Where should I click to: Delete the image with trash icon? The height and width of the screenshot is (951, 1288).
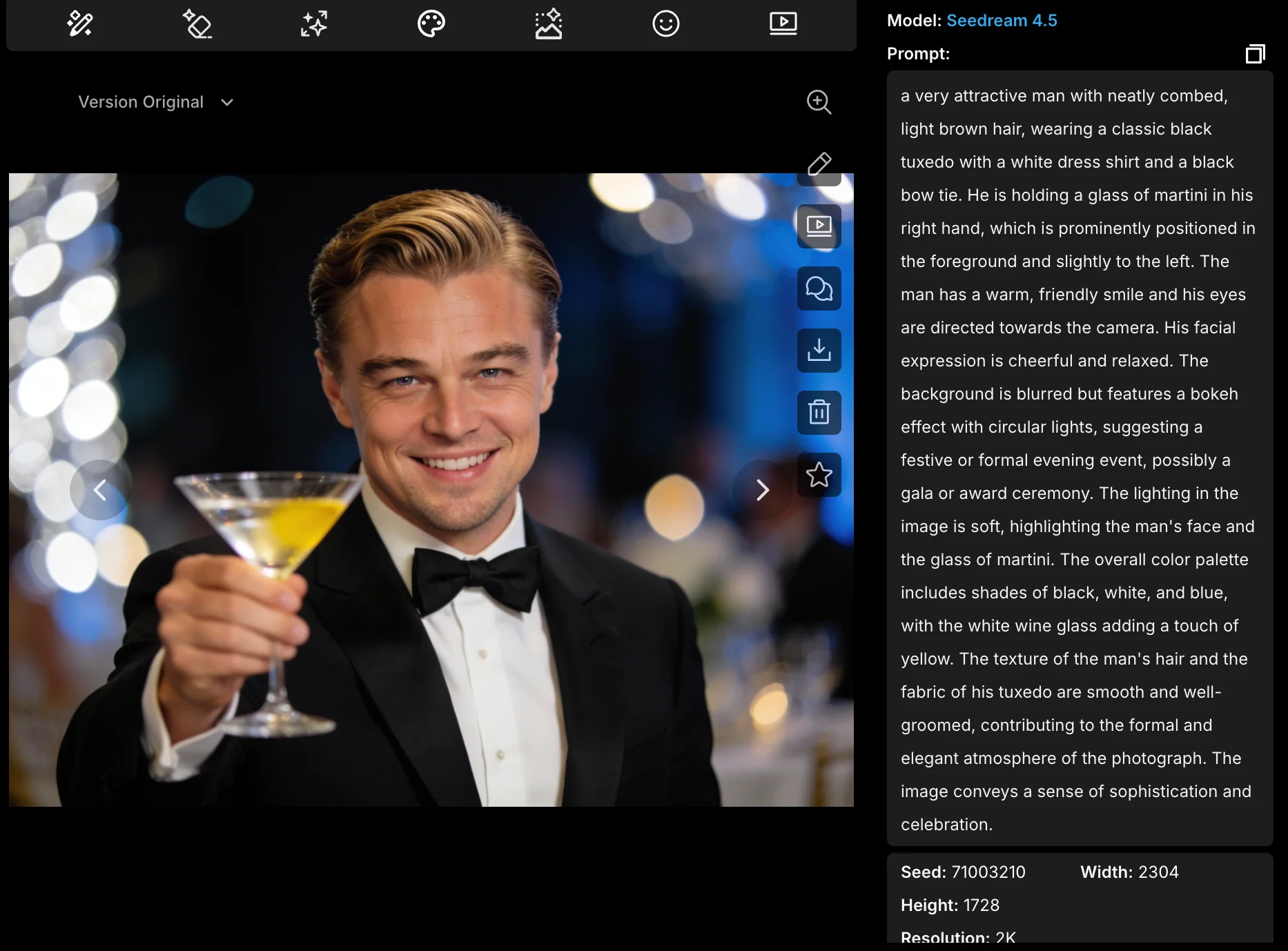coord(819,413)
